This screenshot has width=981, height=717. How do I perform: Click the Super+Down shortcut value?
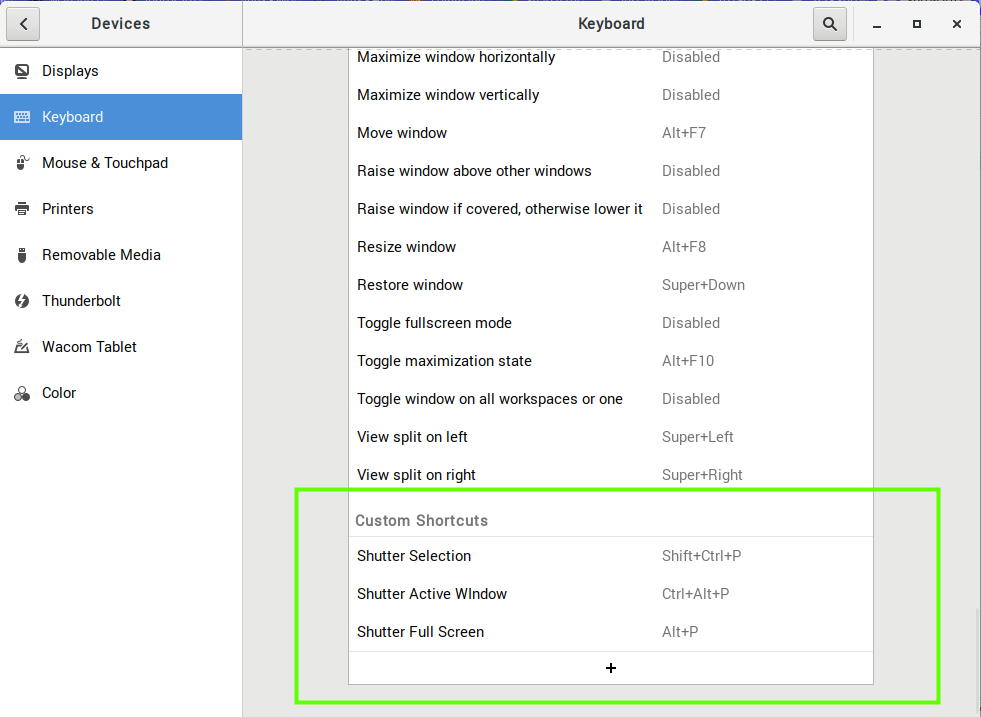(703, 285)
